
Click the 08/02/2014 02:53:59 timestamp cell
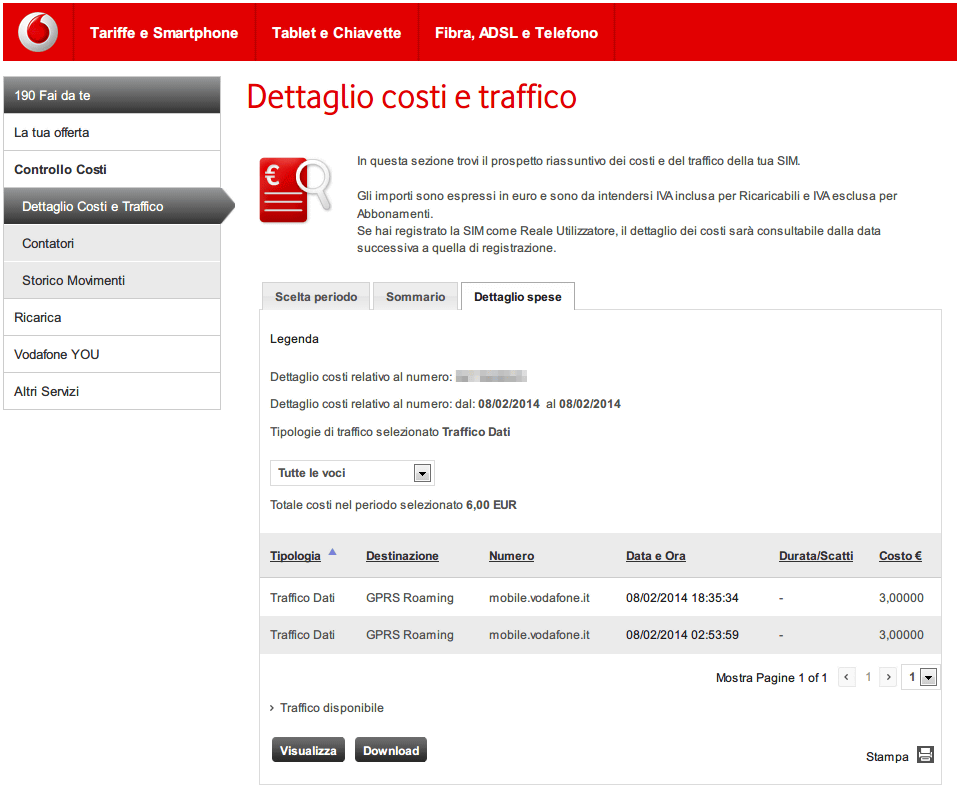pyautogui.click(x=682, y=635)
